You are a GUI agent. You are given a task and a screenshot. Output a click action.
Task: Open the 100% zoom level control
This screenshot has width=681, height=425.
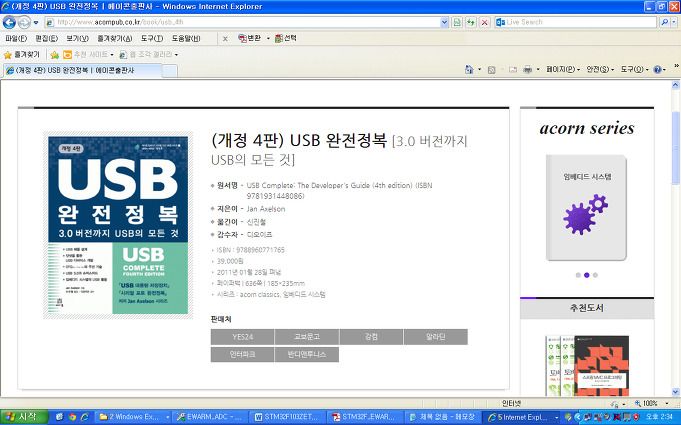coord(651,403)
